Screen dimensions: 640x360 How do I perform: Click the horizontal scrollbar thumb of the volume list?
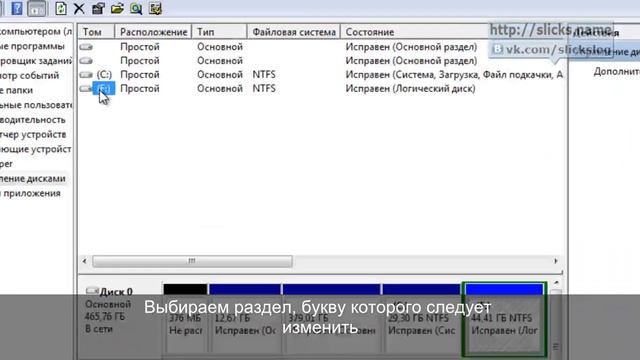tap(192, 261)
